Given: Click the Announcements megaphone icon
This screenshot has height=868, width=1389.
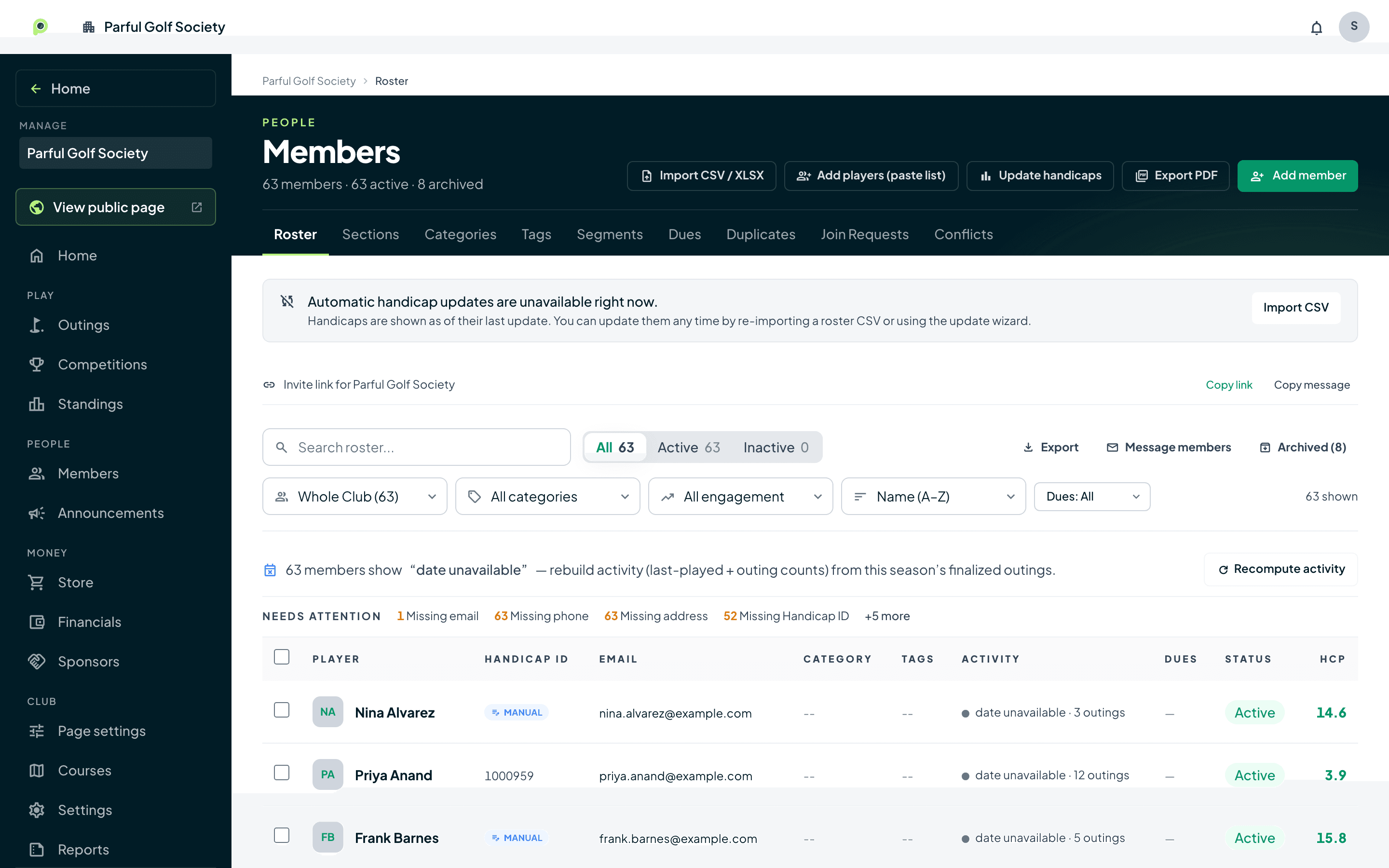Looking at the screenshot, I should 37,513.
